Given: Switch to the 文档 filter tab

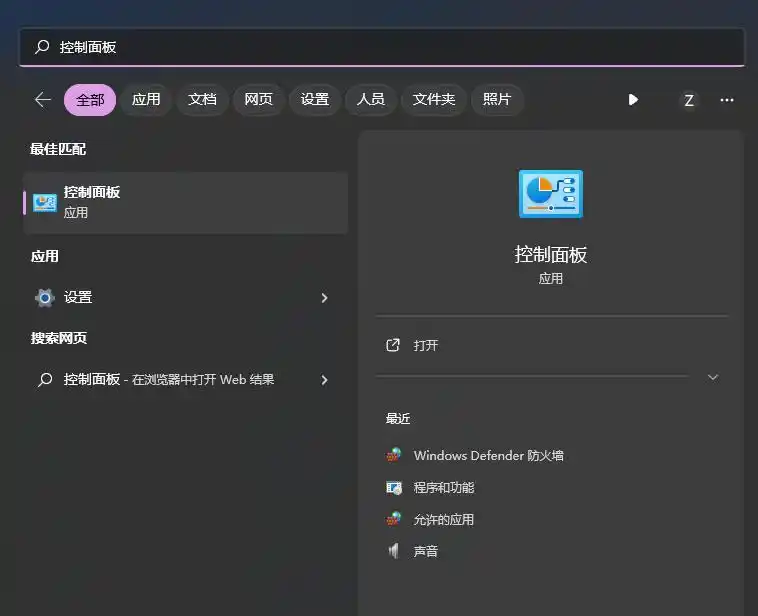Looking at the screenshot, I should coord(202,100).
